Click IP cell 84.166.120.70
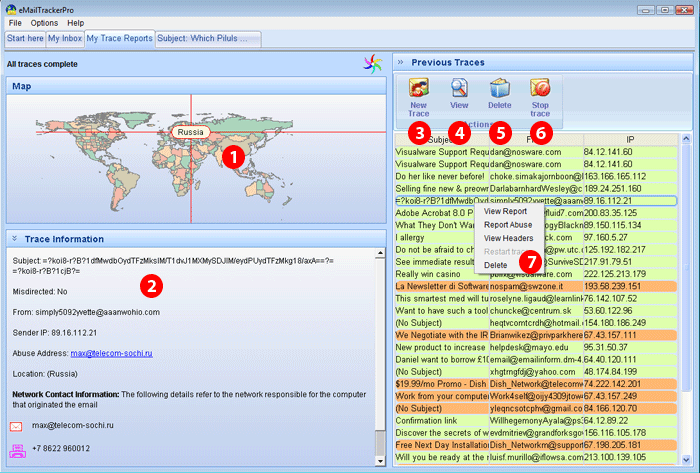Viewport: 700px width, 473px height. tap(630, 408)
